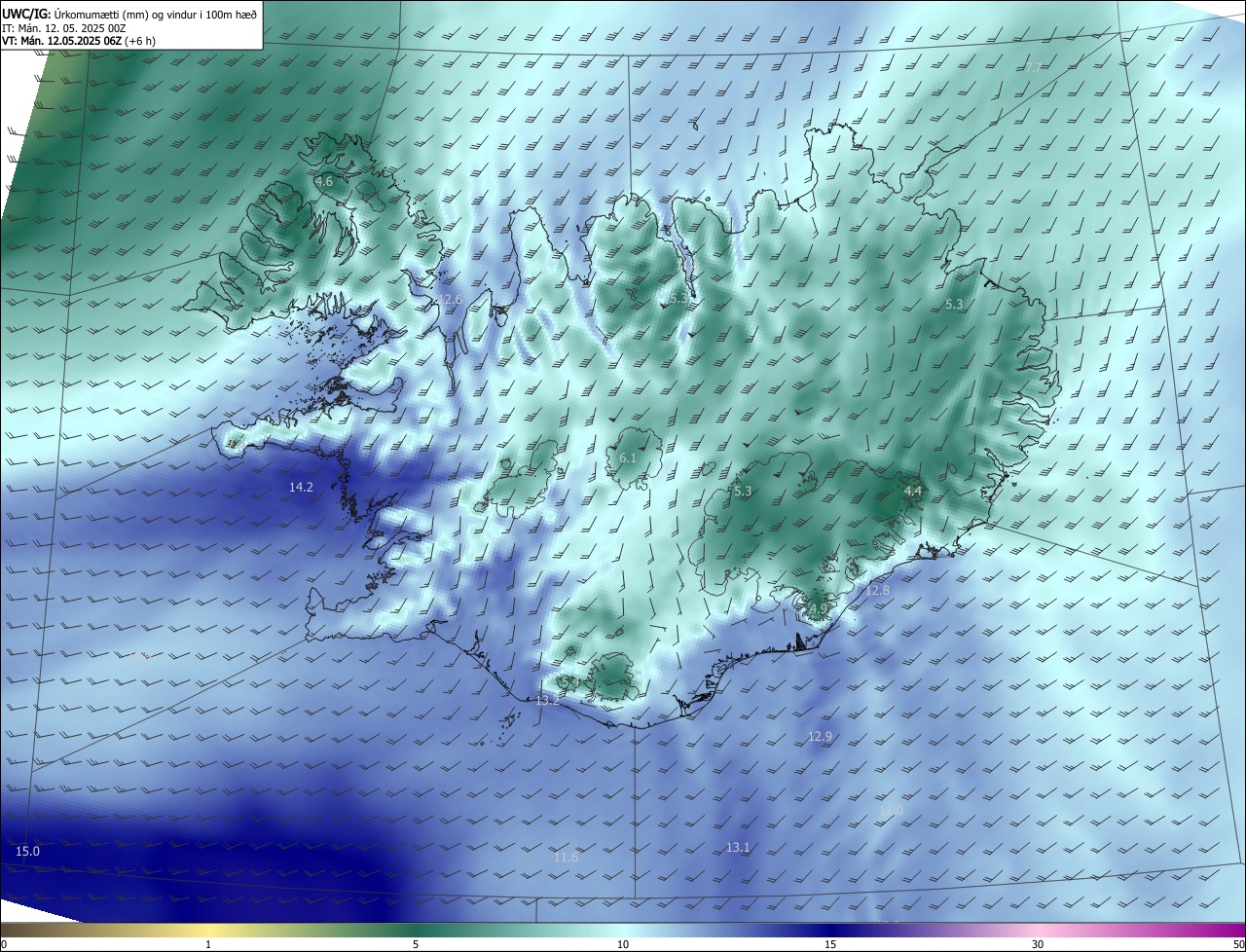This screenshot has width=1246, height=952.
Task: Click the 12.8 value off the southeast coast
Action: click(878, 591)
